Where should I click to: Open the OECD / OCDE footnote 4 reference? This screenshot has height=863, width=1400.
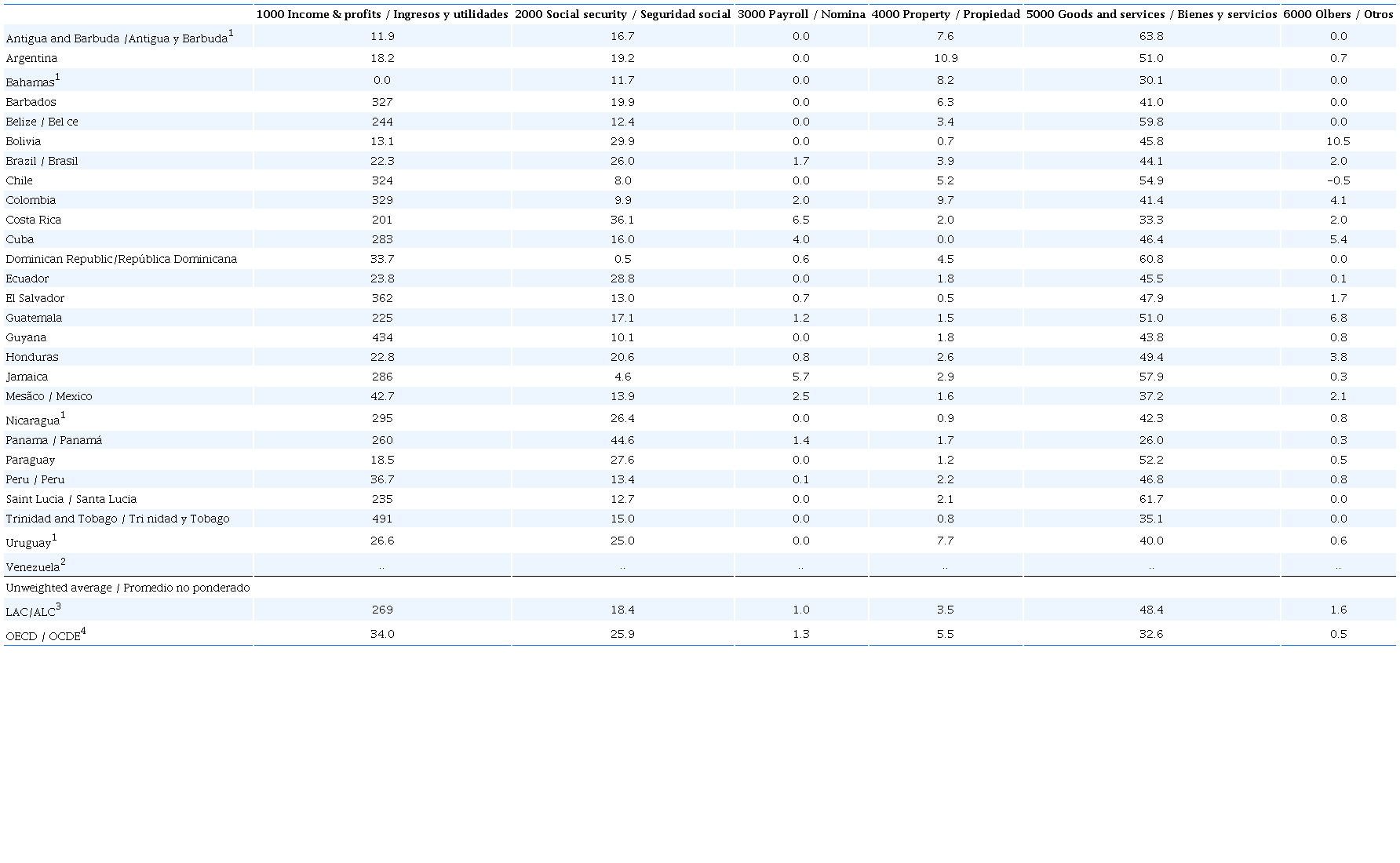83,631
